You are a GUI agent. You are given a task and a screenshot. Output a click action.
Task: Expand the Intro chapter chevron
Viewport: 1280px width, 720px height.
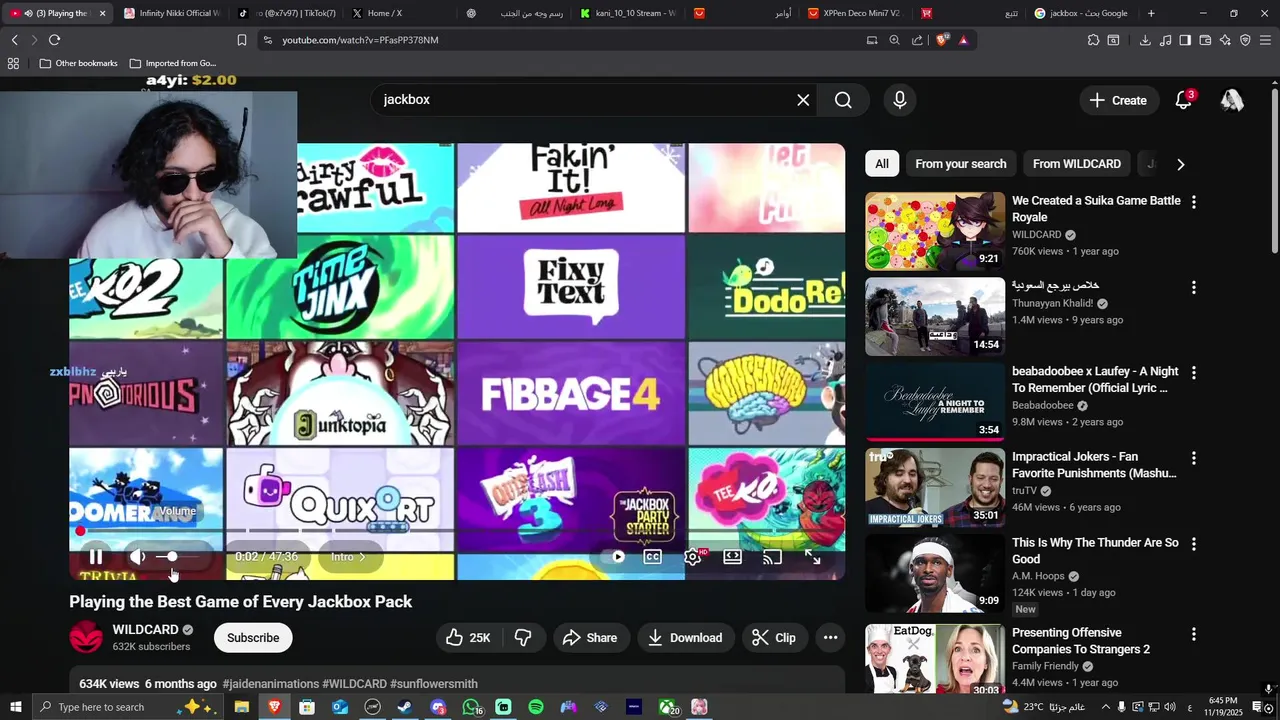coord(362,557)
